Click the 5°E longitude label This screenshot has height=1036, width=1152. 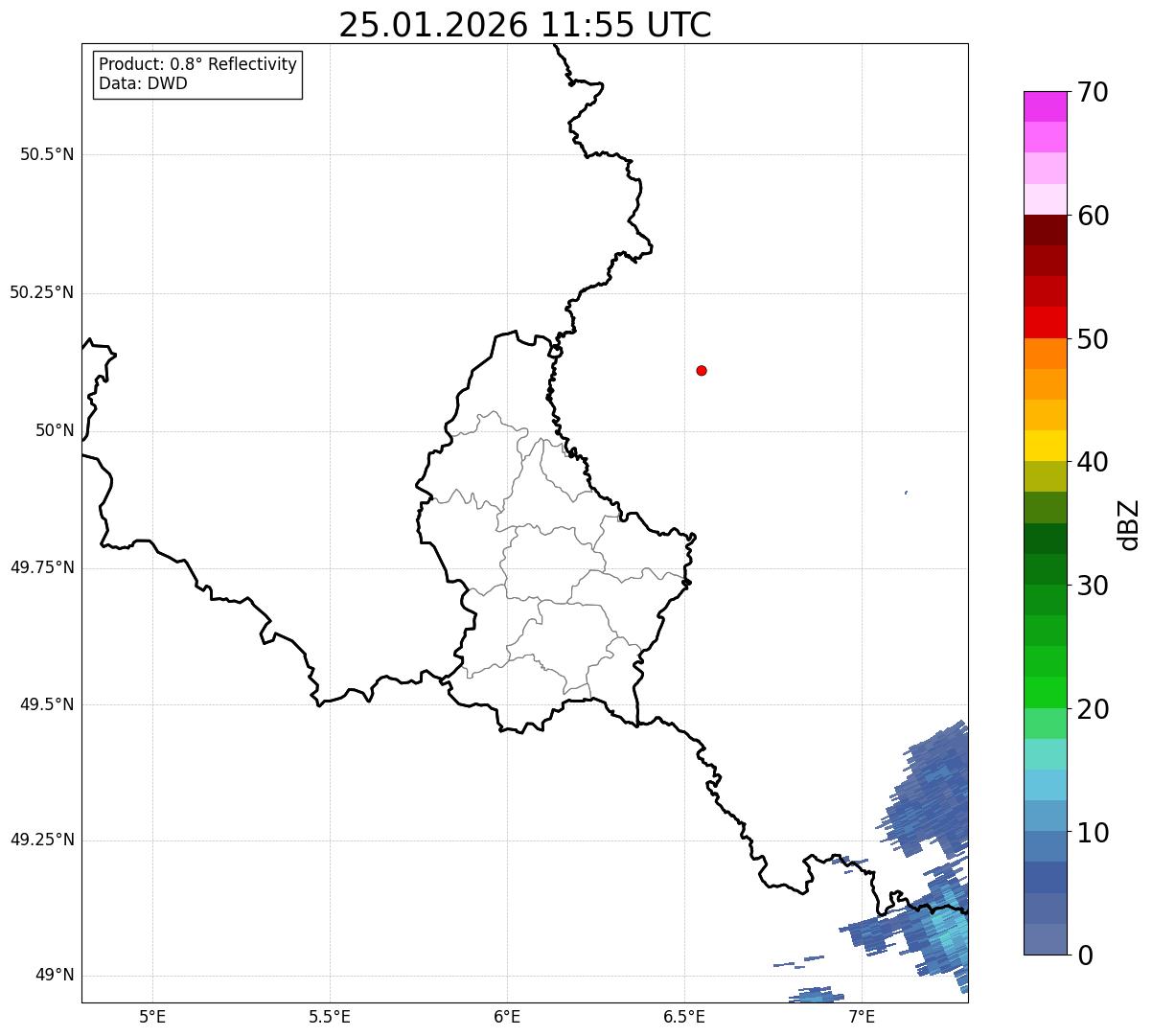pos(152,1016)
